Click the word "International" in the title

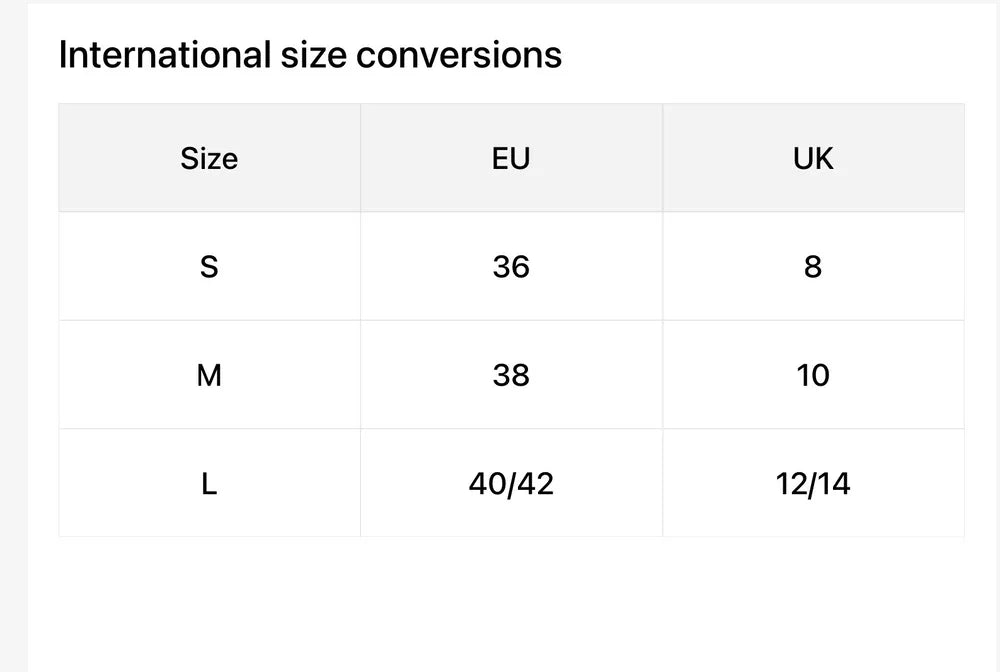pyautogui.click(x=165, y=55)
